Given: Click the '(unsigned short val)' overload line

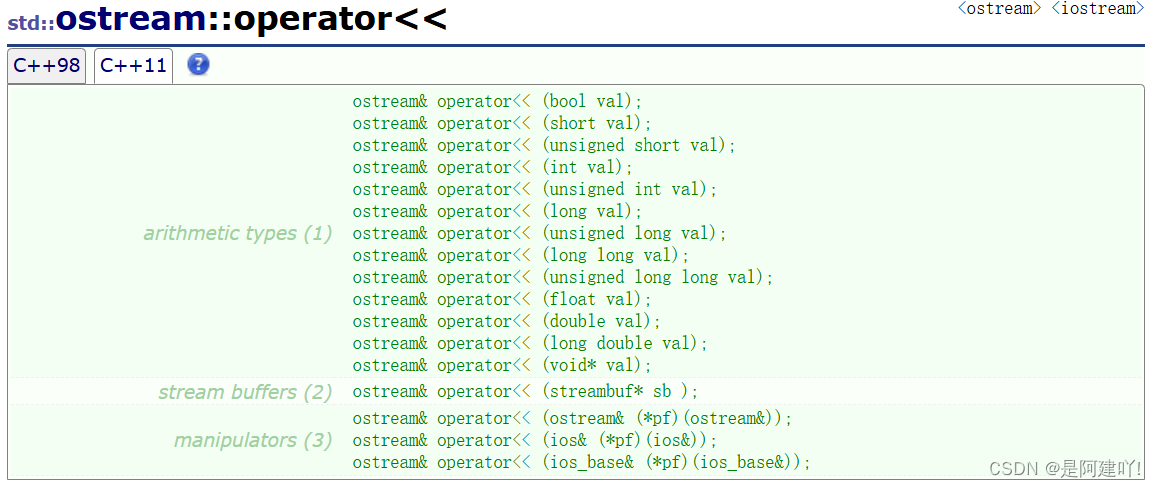Looking at the screenshot, I should point(544,145).
